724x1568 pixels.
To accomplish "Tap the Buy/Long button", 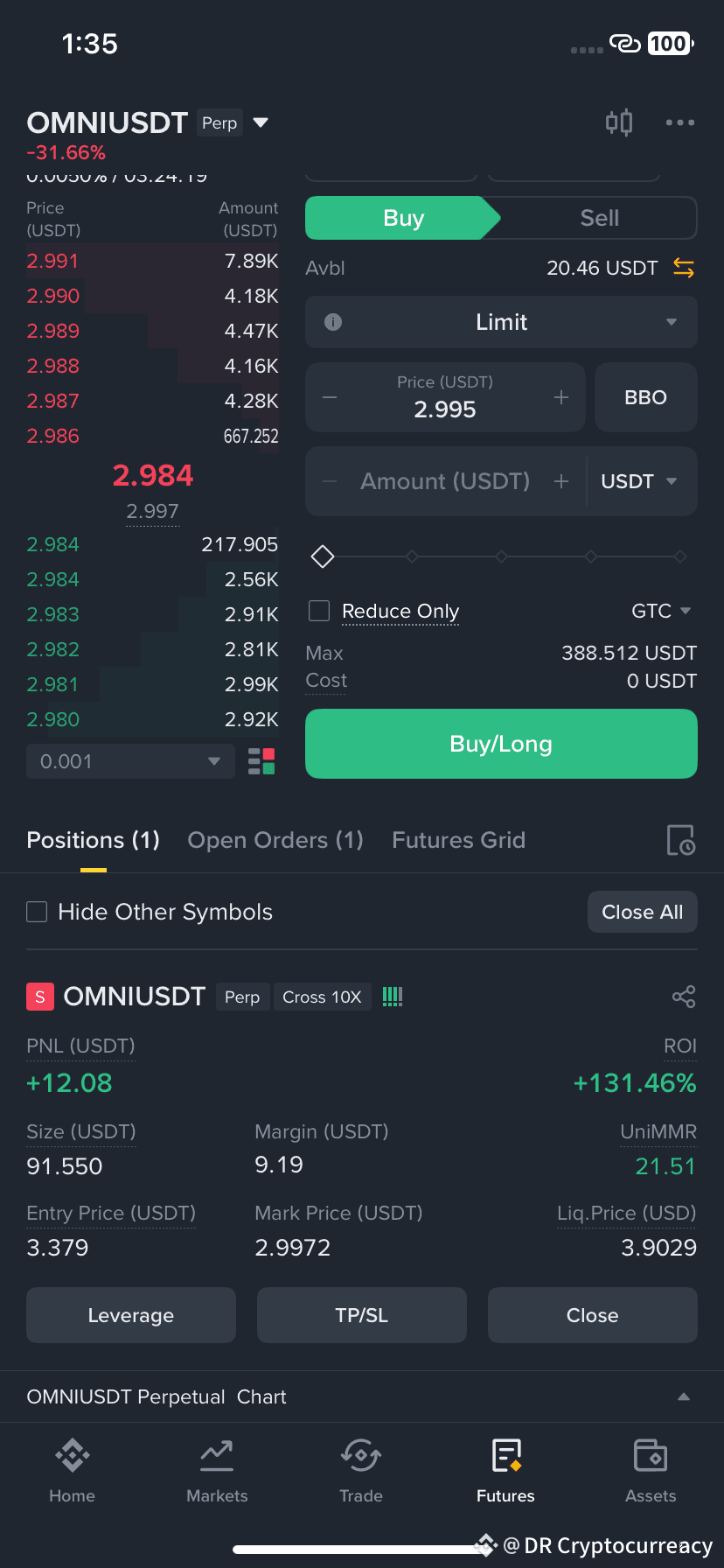I will 501,744.
